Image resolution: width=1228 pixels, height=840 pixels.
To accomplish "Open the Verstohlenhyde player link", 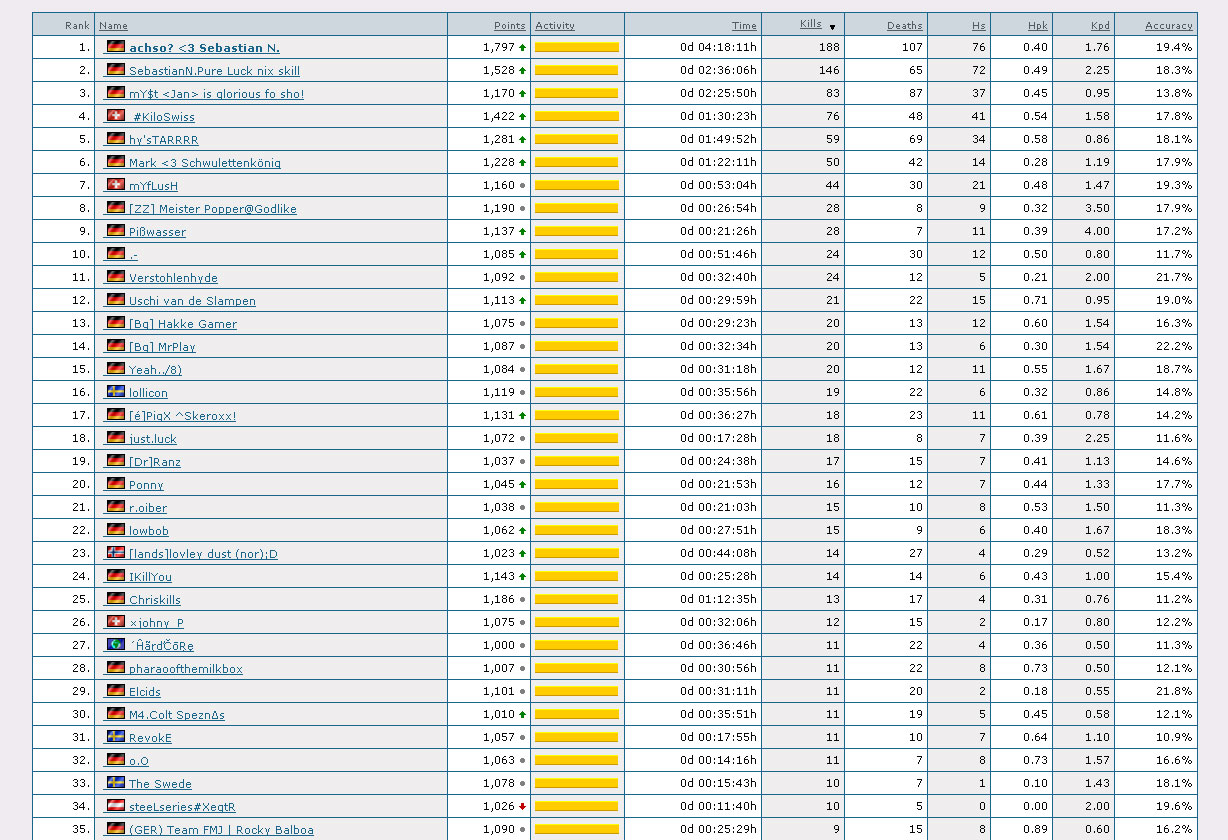I will [x=173, y=278].
